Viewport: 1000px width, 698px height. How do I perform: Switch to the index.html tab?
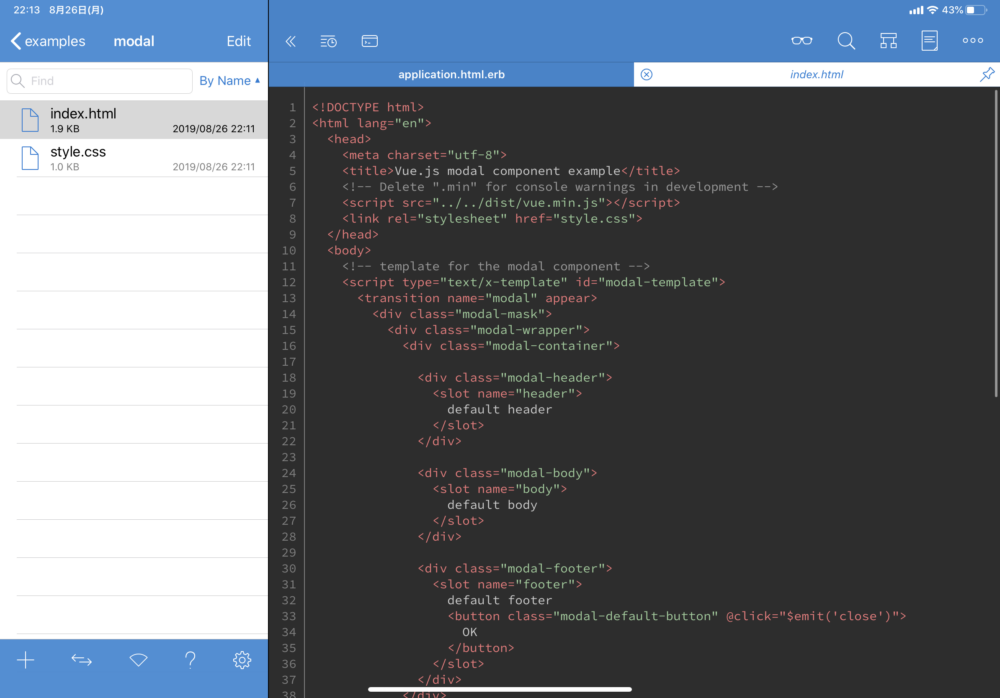click(x=816, y=73)
